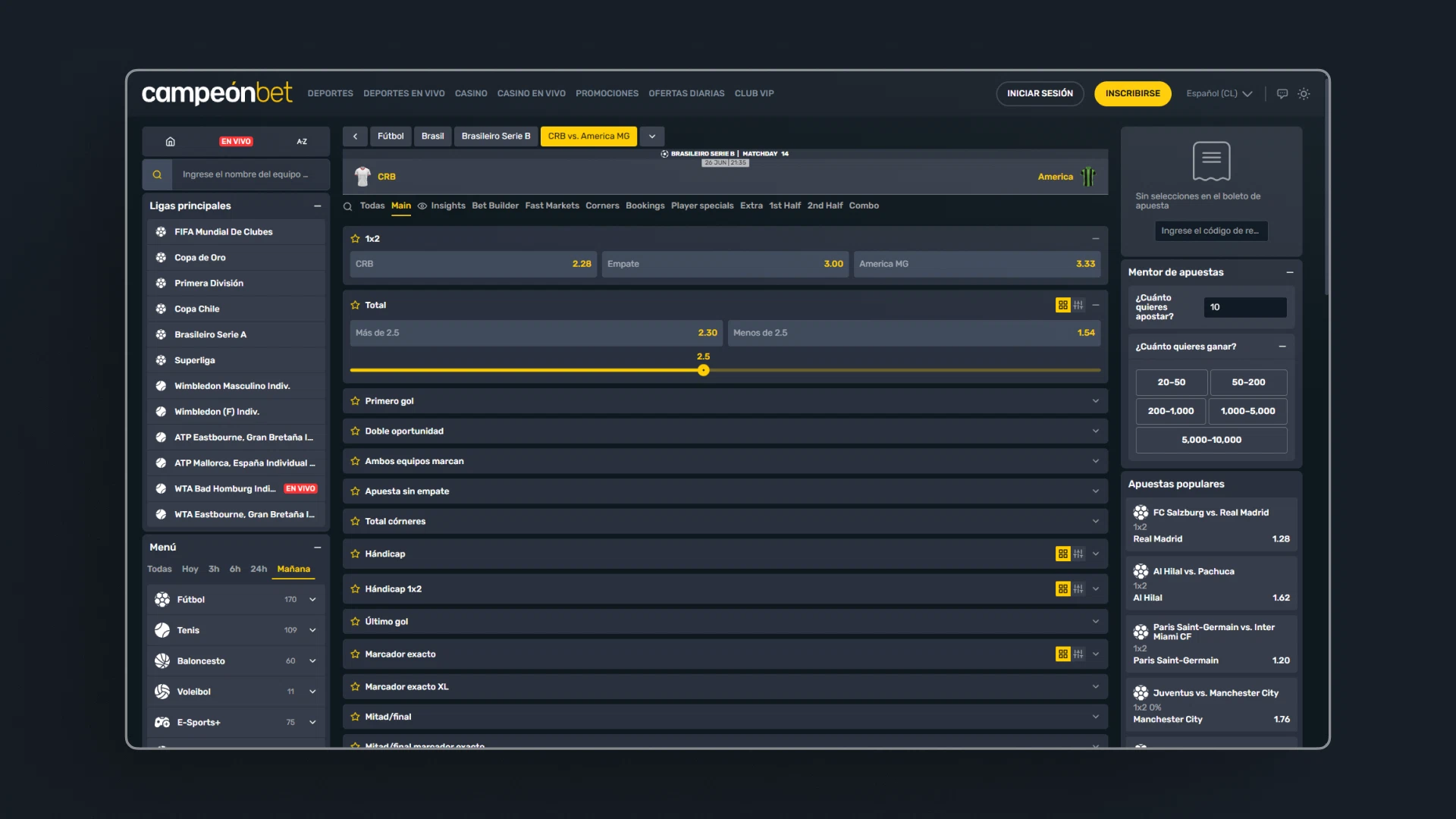Open the chat support icon
1456x819 pixels.
[1282, 94]
